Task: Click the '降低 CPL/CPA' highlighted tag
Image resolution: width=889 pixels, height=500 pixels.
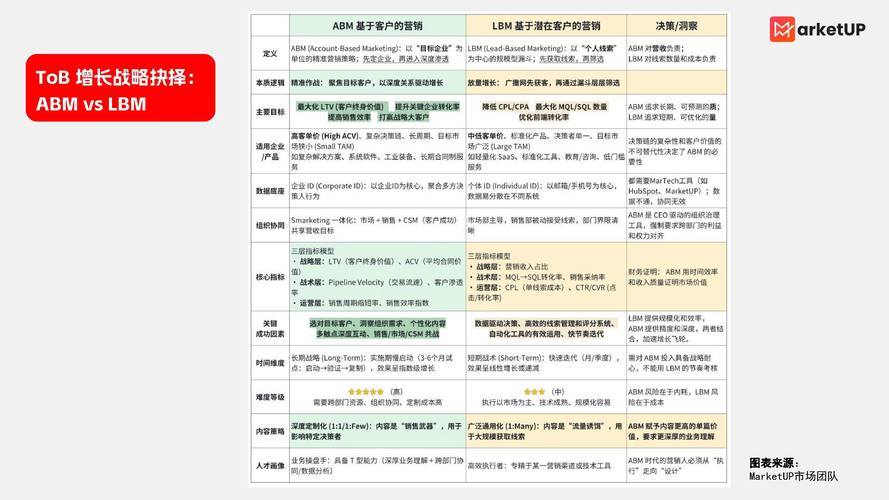Action: coord(506,107)
